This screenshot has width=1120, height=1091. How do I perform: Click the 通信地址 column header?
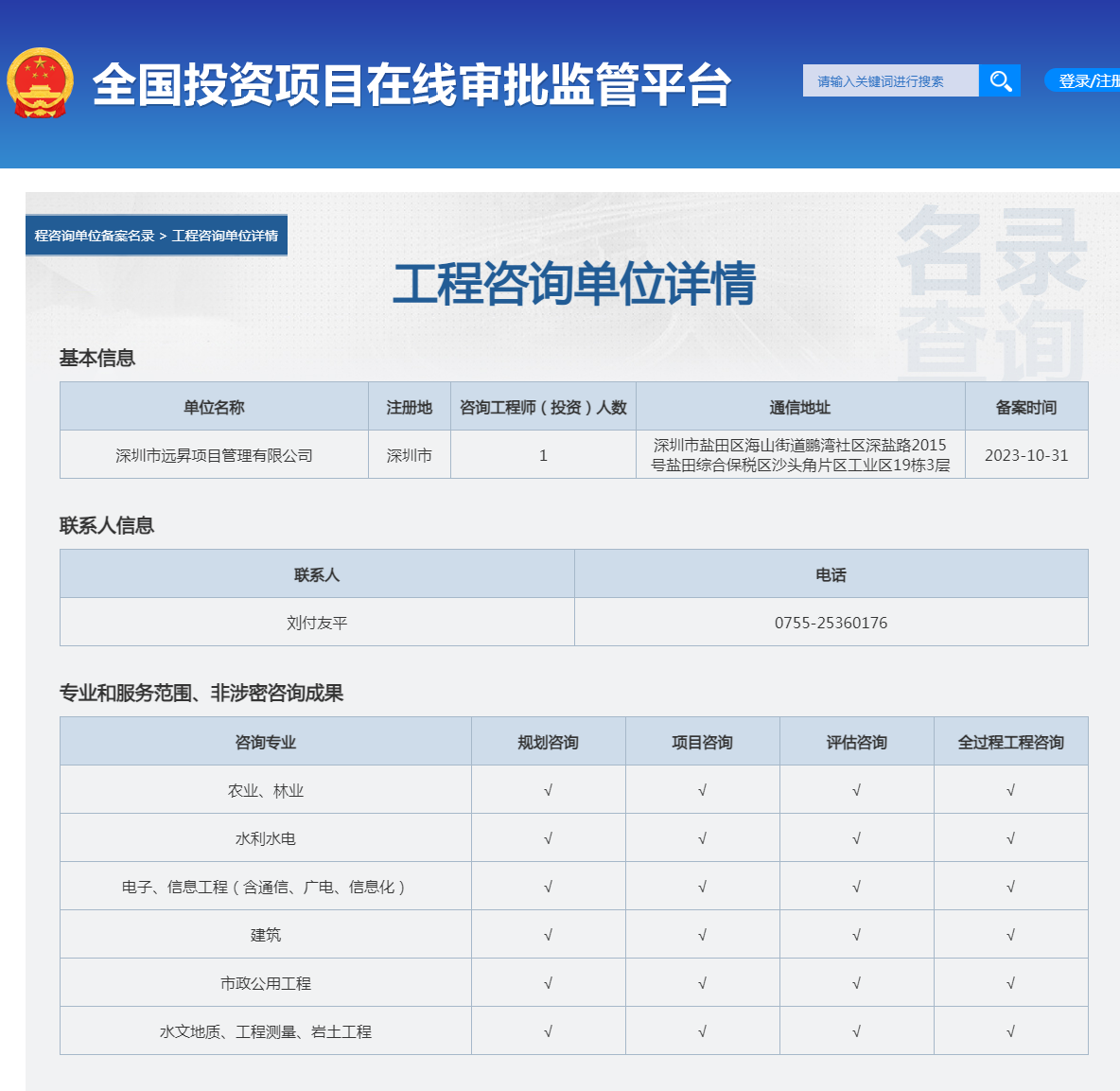[800, 407]
